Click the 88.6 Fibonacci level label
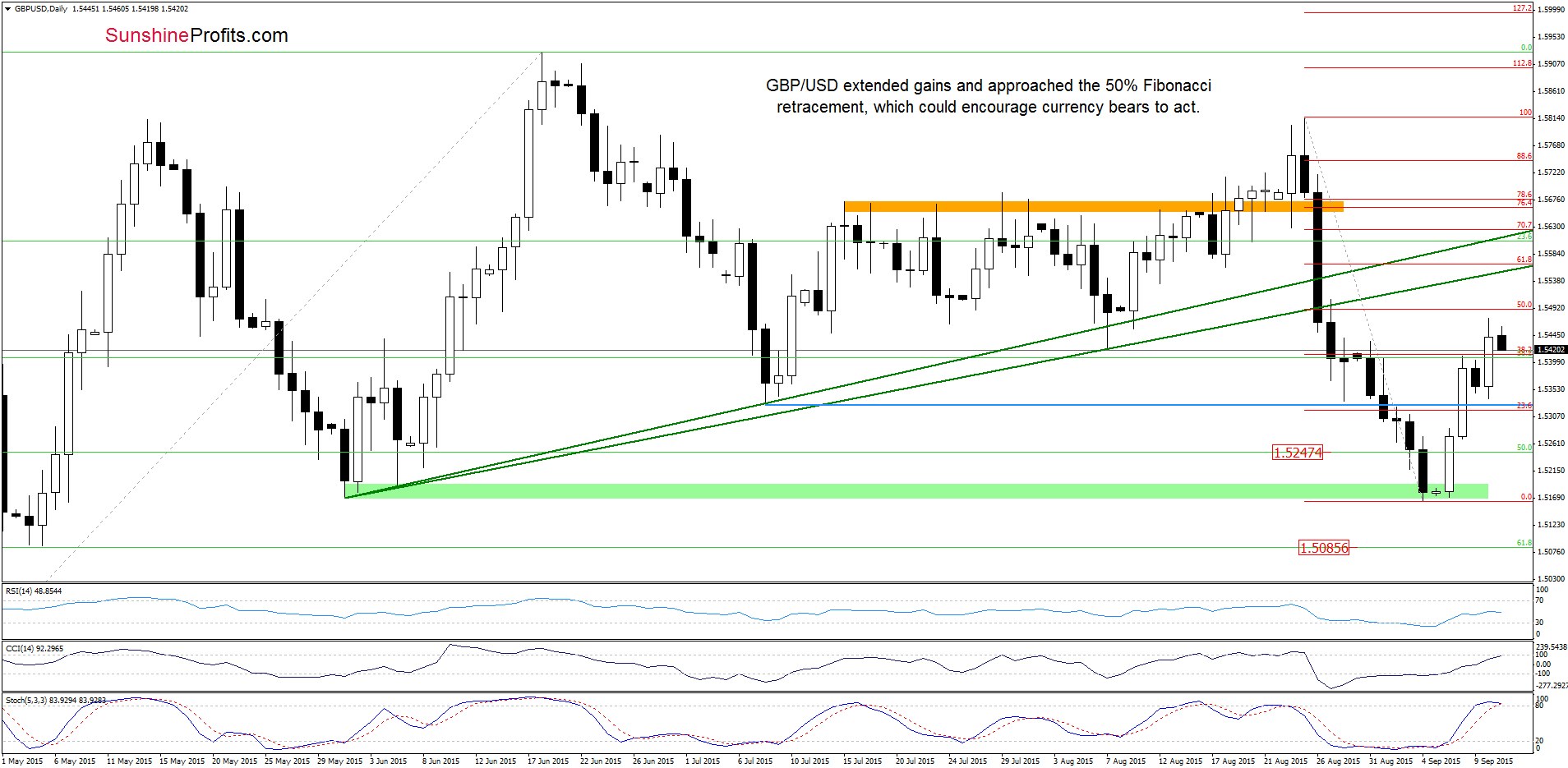The width and height of the screenshot is (1568, 768). tap(1524, 156)
